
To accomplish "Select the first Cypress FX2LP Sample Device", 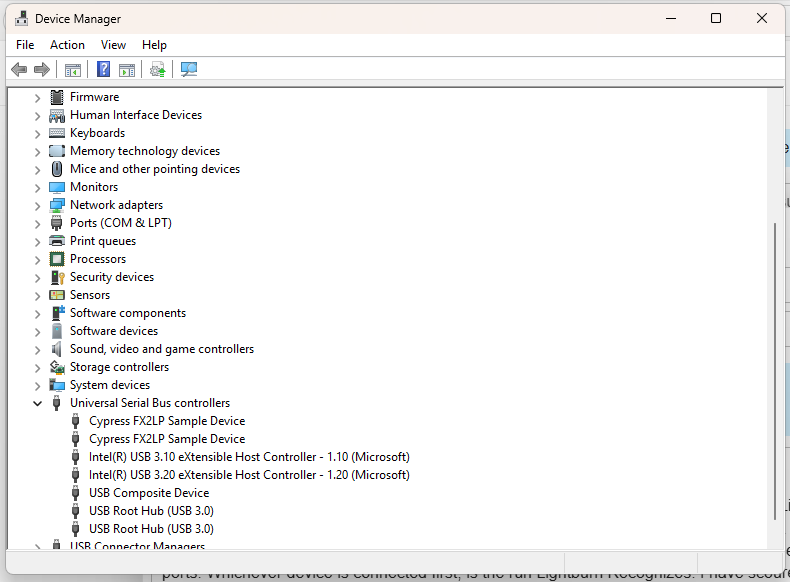I will [x=166, y=421].
